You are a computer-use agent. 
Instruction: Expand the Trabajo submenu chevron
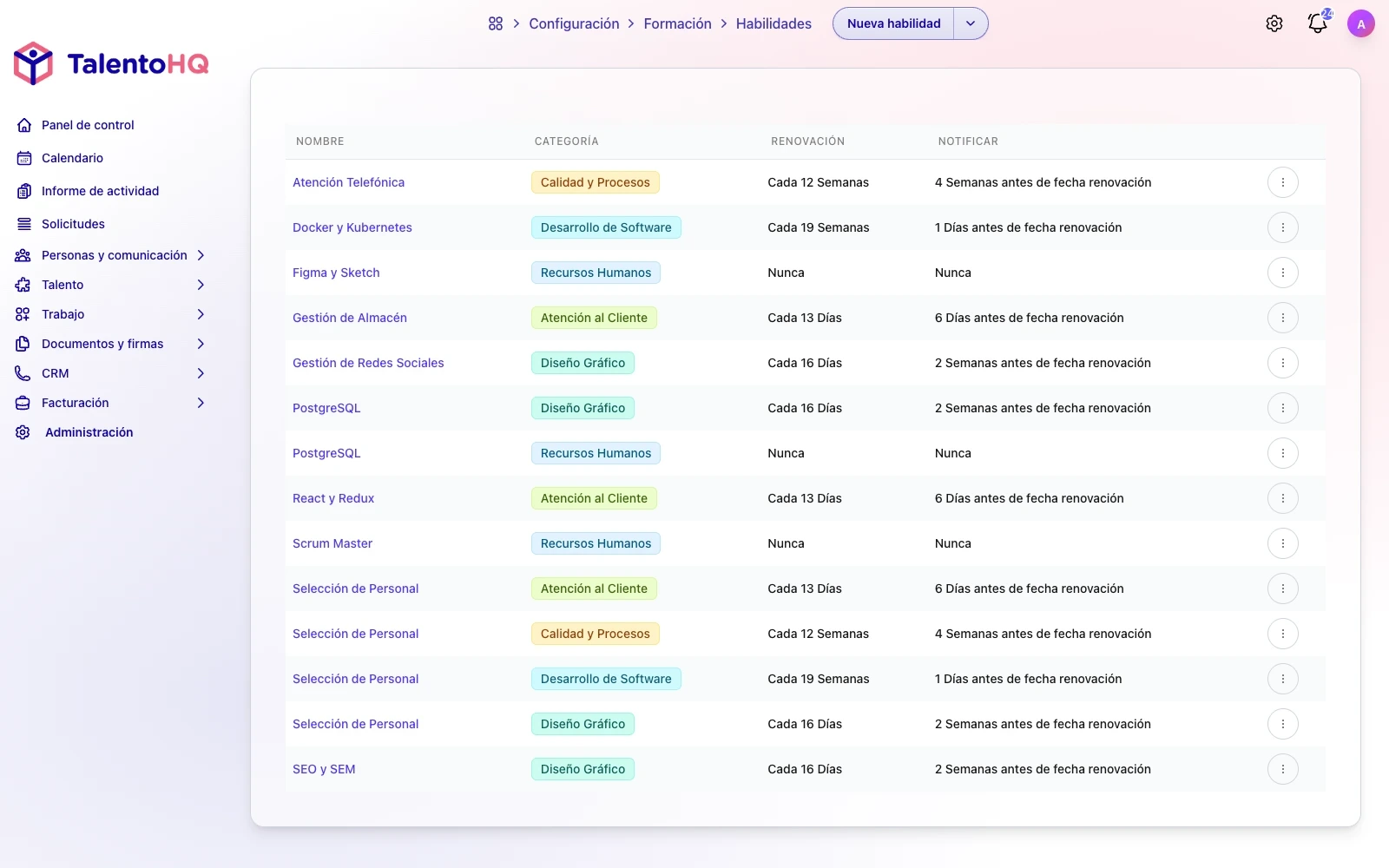[201, 314]
